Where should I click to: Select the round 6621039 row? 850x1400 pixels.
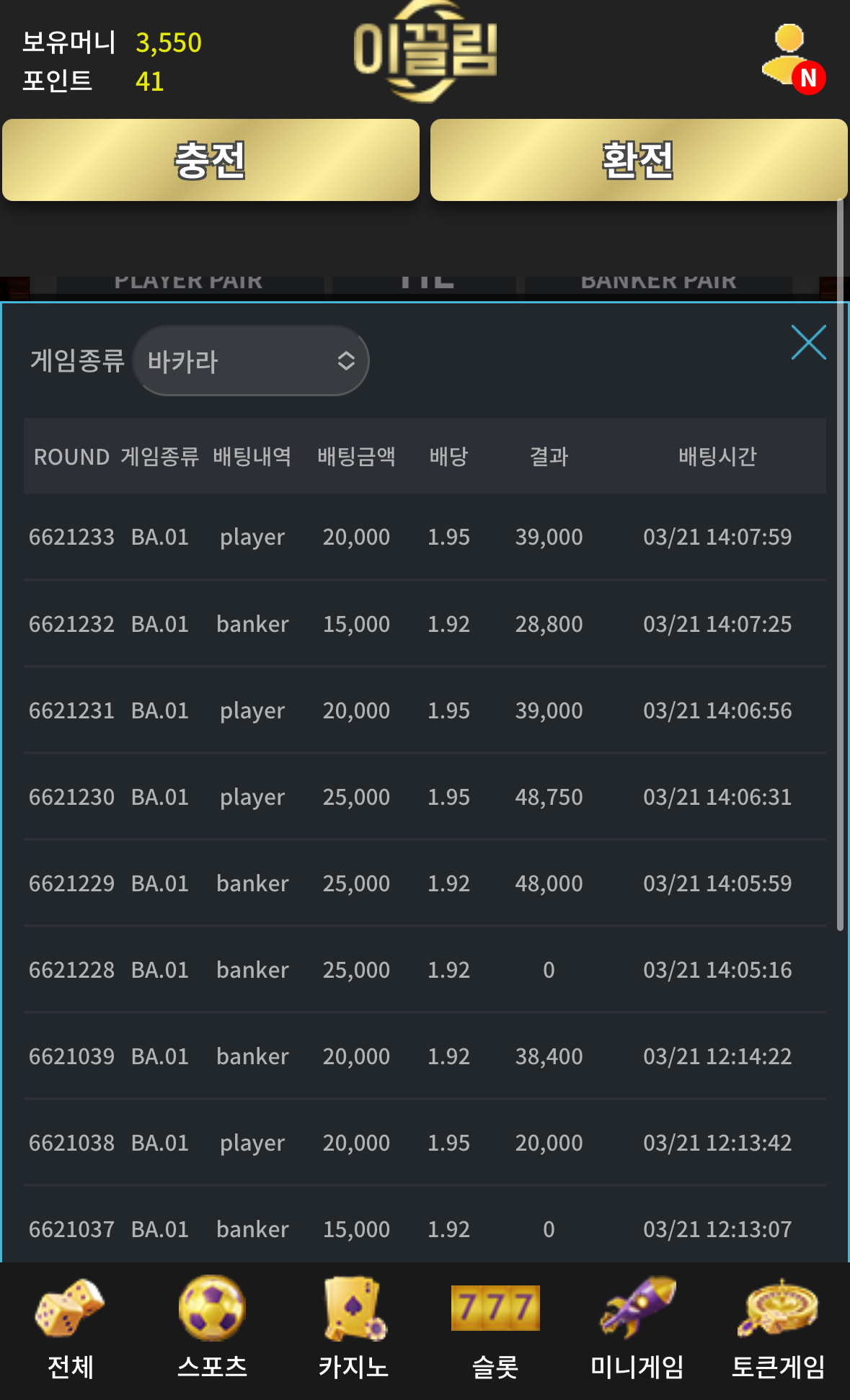pyautogui.click(x=425, y=1056)
